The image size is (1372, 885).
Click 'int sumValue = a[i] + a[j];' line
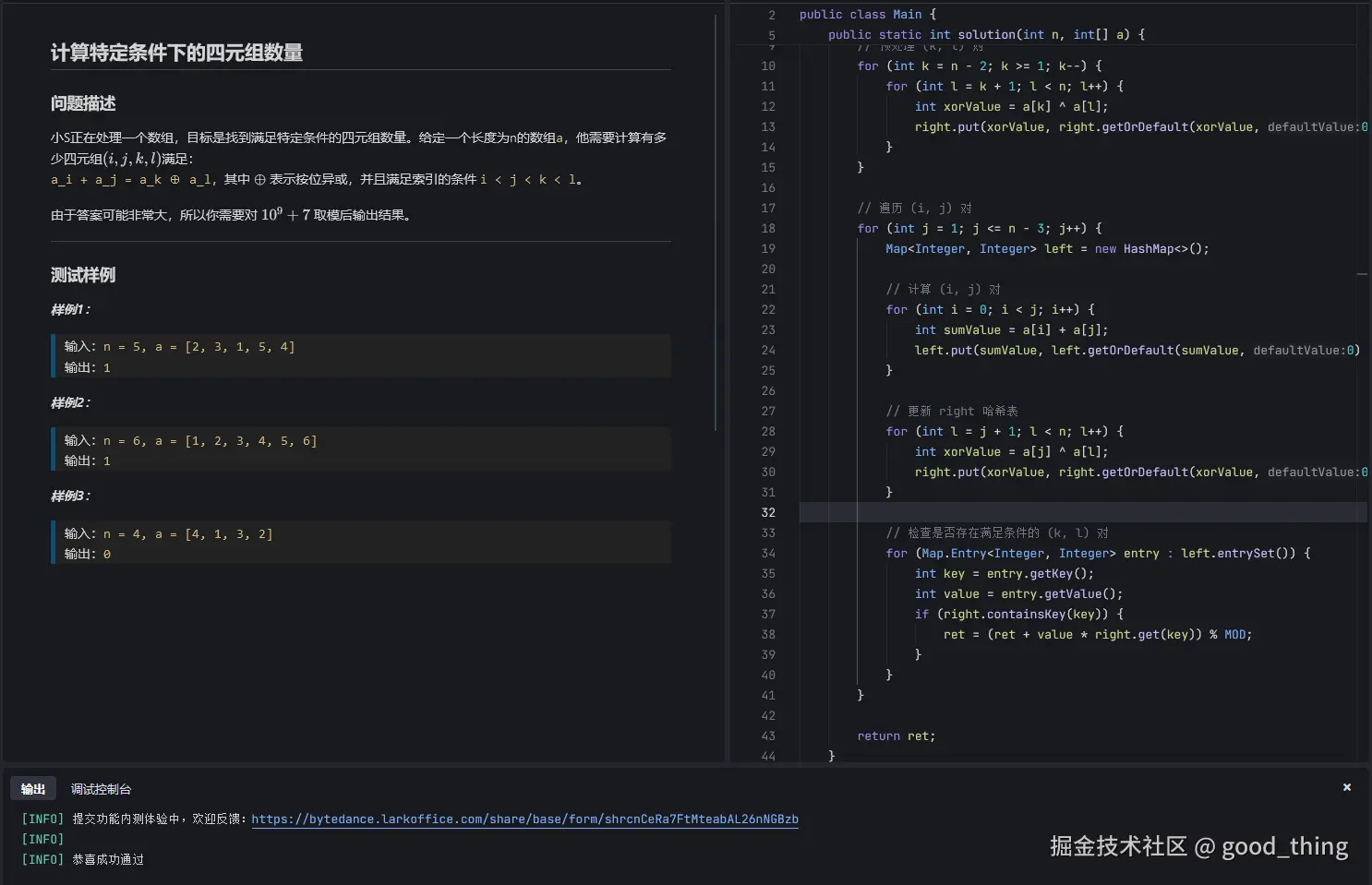coord(1011,329)
